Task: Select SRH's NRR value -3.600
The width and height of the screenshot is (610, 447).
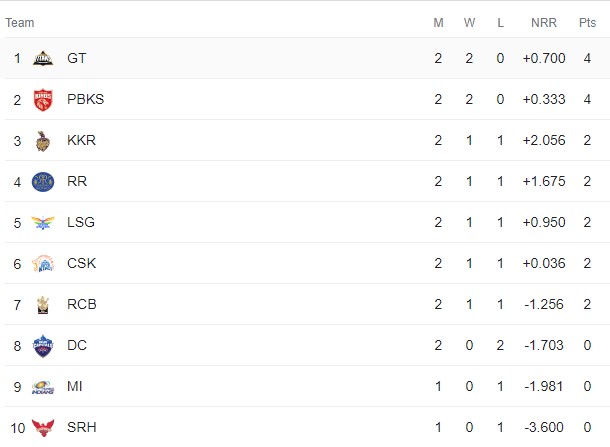Action: 544,427
